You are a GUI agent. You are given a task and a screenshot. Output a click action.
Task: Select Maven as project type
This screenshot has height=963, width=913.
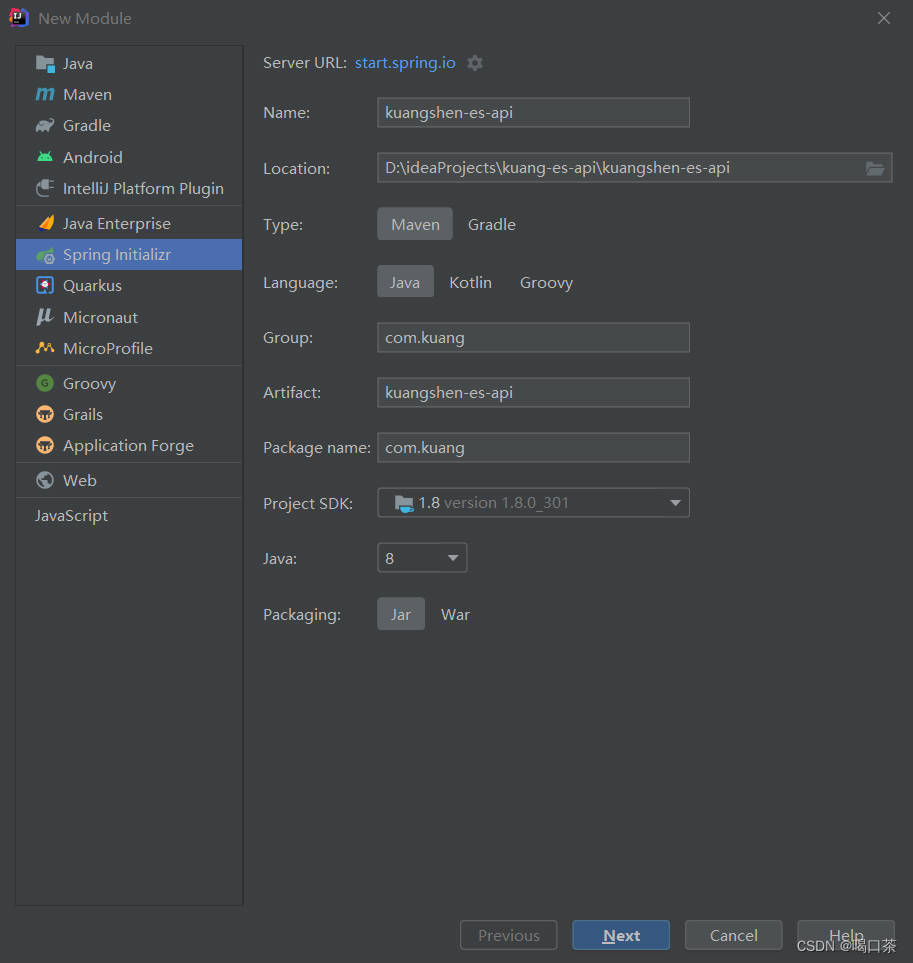point(415,224)
